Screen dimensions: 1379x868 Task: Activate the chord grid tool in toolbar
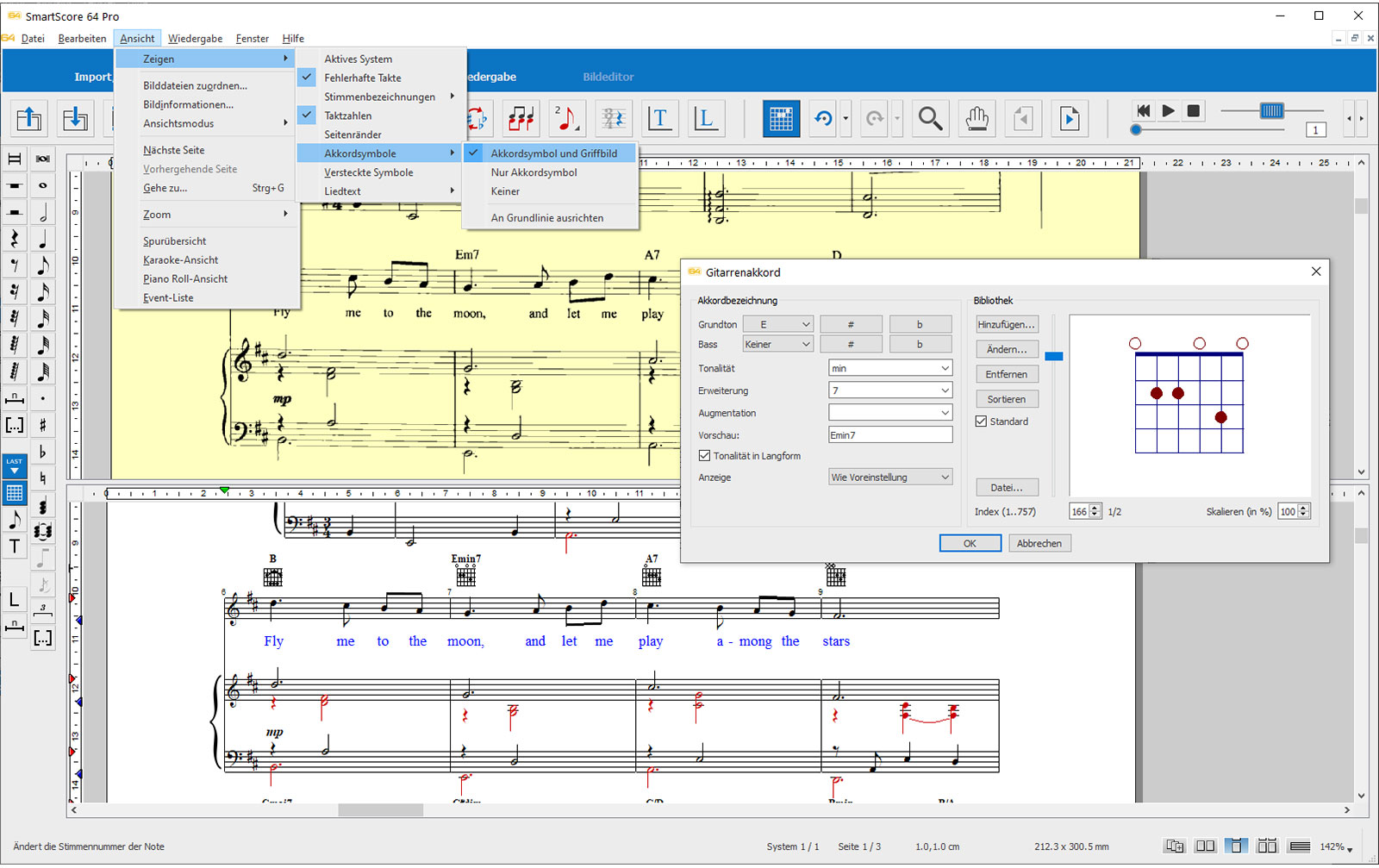pyautogui.click(x=781, y=118)
